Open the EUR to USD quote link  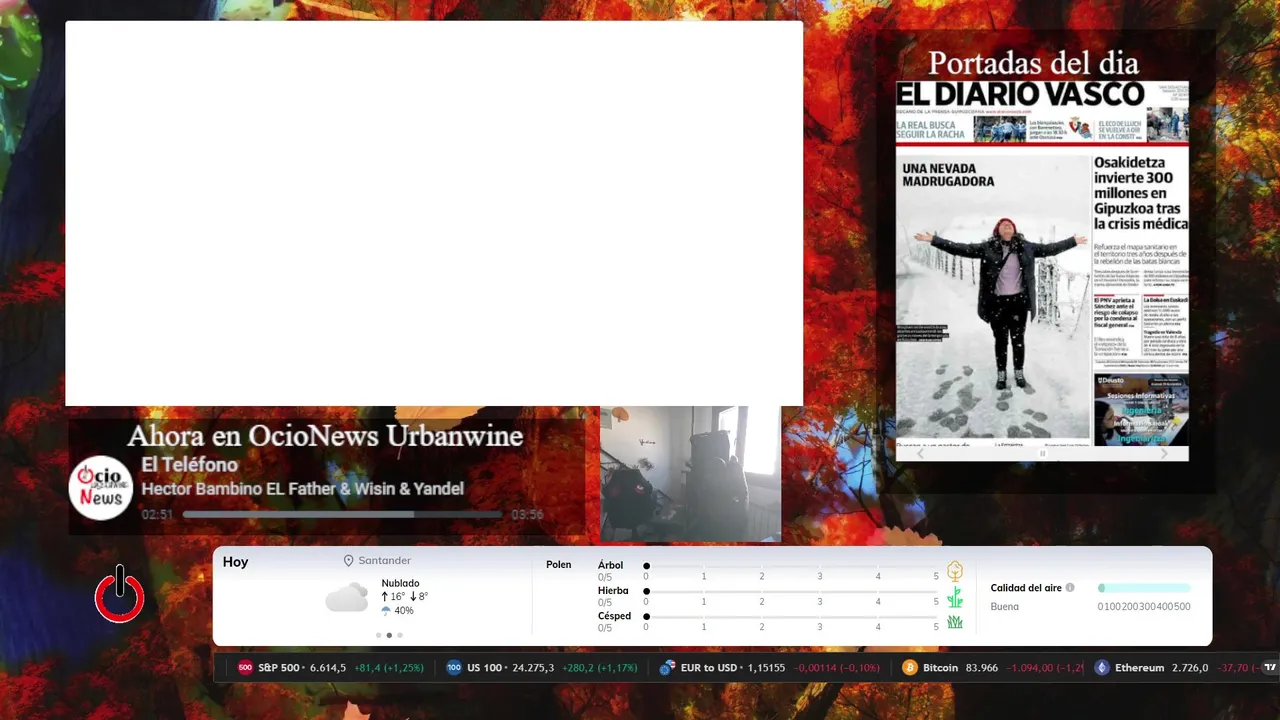(770, 668)
